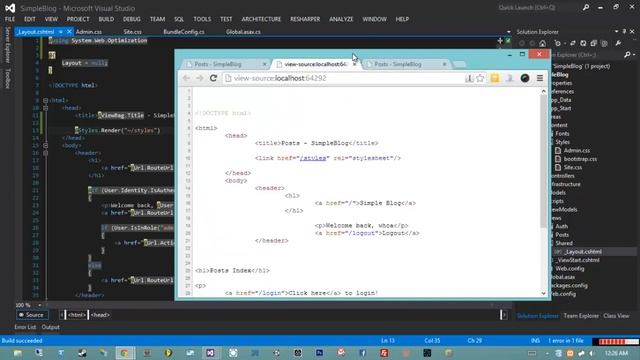
Task: Click '1 error in 1 file' status bar text
Action: (x=565, y=340)
